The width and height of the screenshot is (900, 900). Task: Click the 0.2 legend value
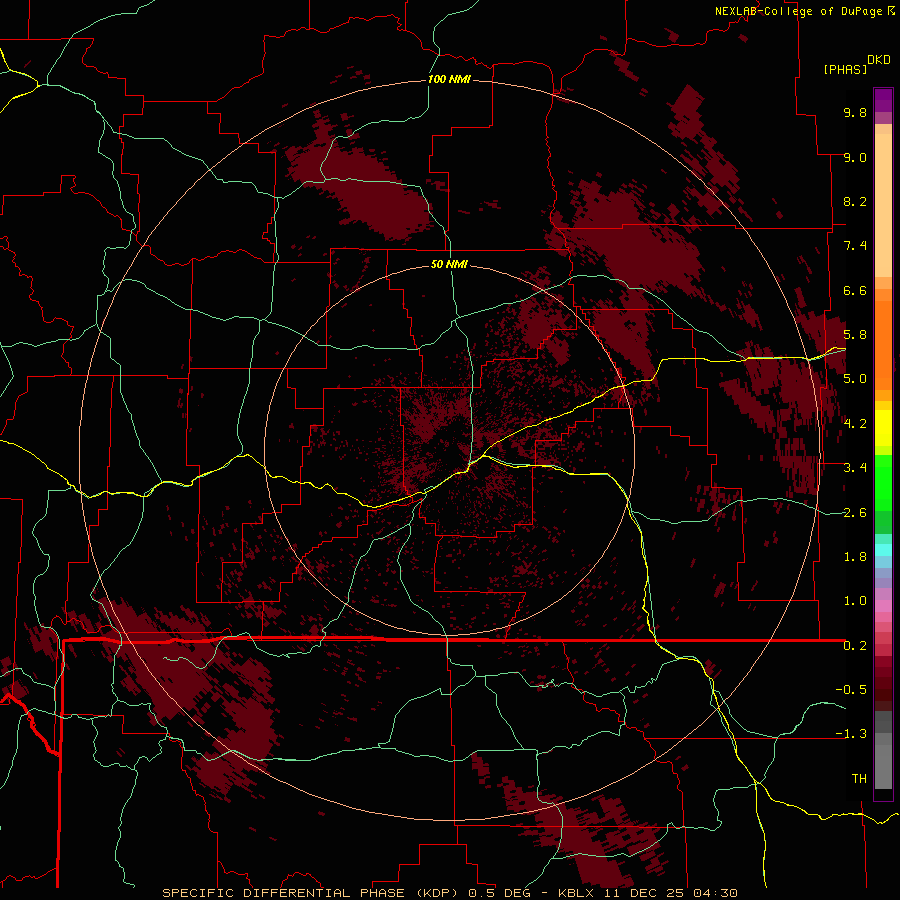(855, 646)
